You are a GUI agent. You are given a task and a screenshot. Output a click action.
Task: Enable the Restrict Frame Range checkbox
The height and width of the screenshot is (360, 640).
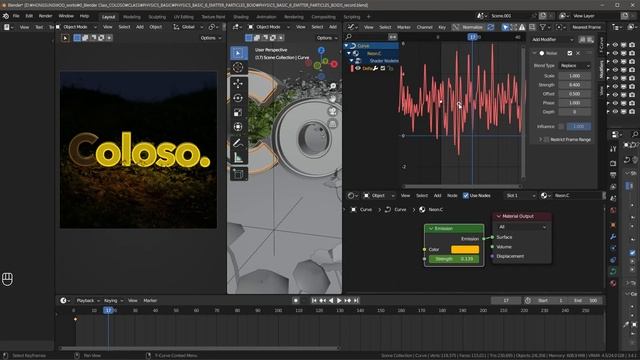click(547, 140)
